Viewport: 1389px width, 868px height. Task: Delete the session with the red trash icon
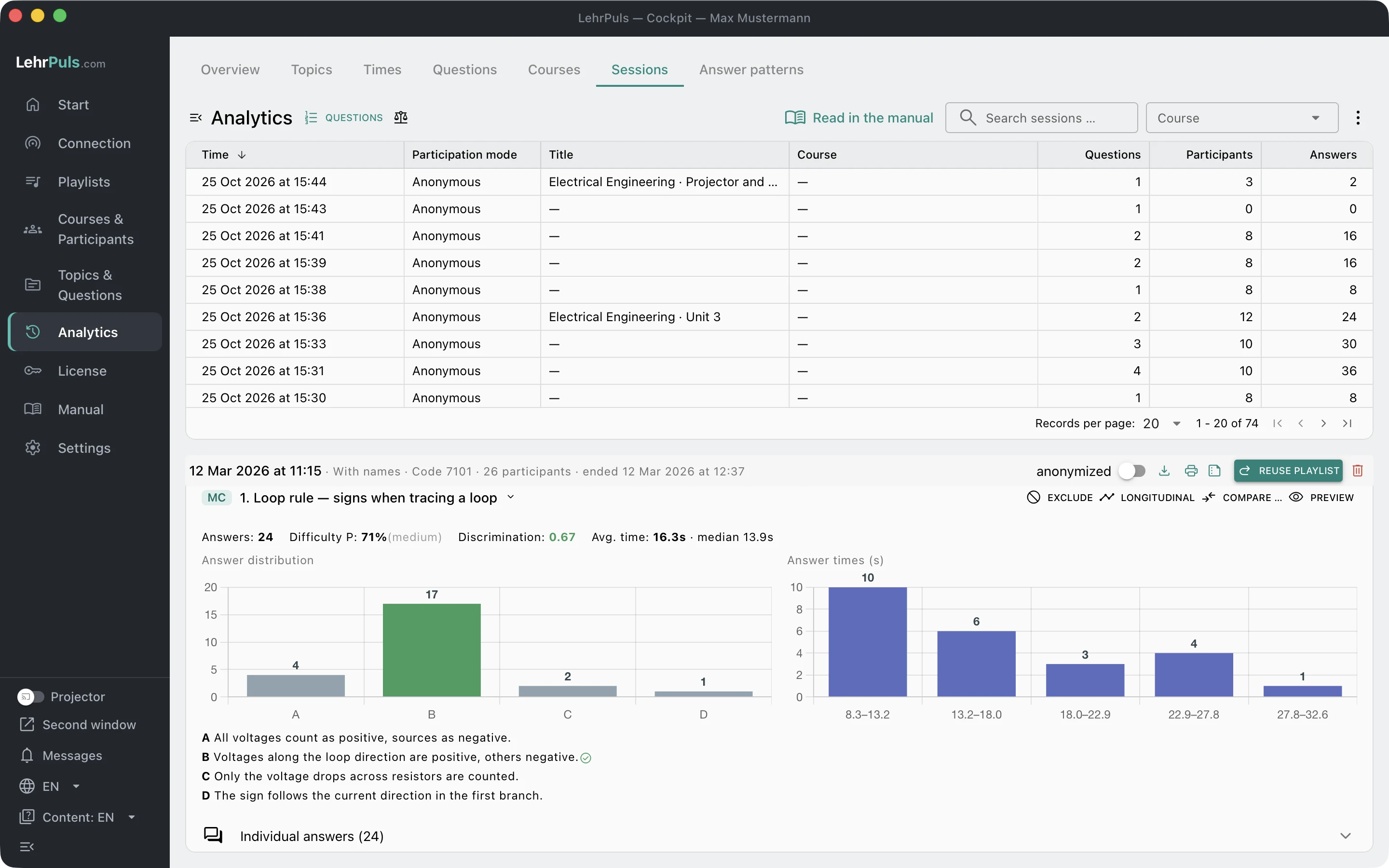pos(1358,471)
